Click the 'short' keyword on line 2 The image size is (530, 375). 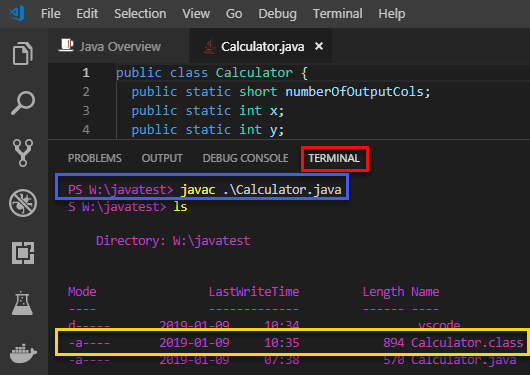258,92
